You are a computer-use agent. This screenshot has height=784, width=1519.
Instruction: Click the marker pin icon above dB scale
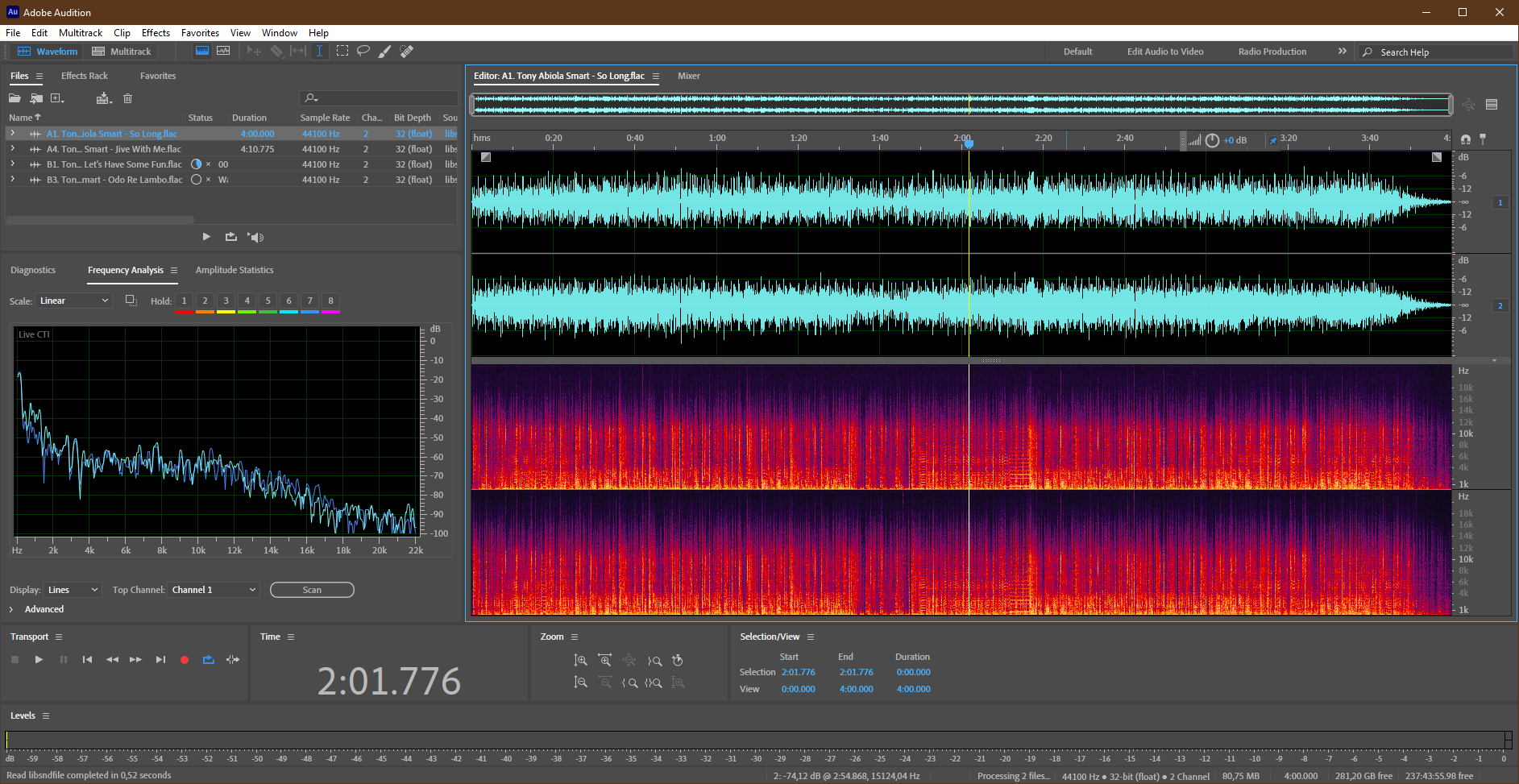point(1483,139)
